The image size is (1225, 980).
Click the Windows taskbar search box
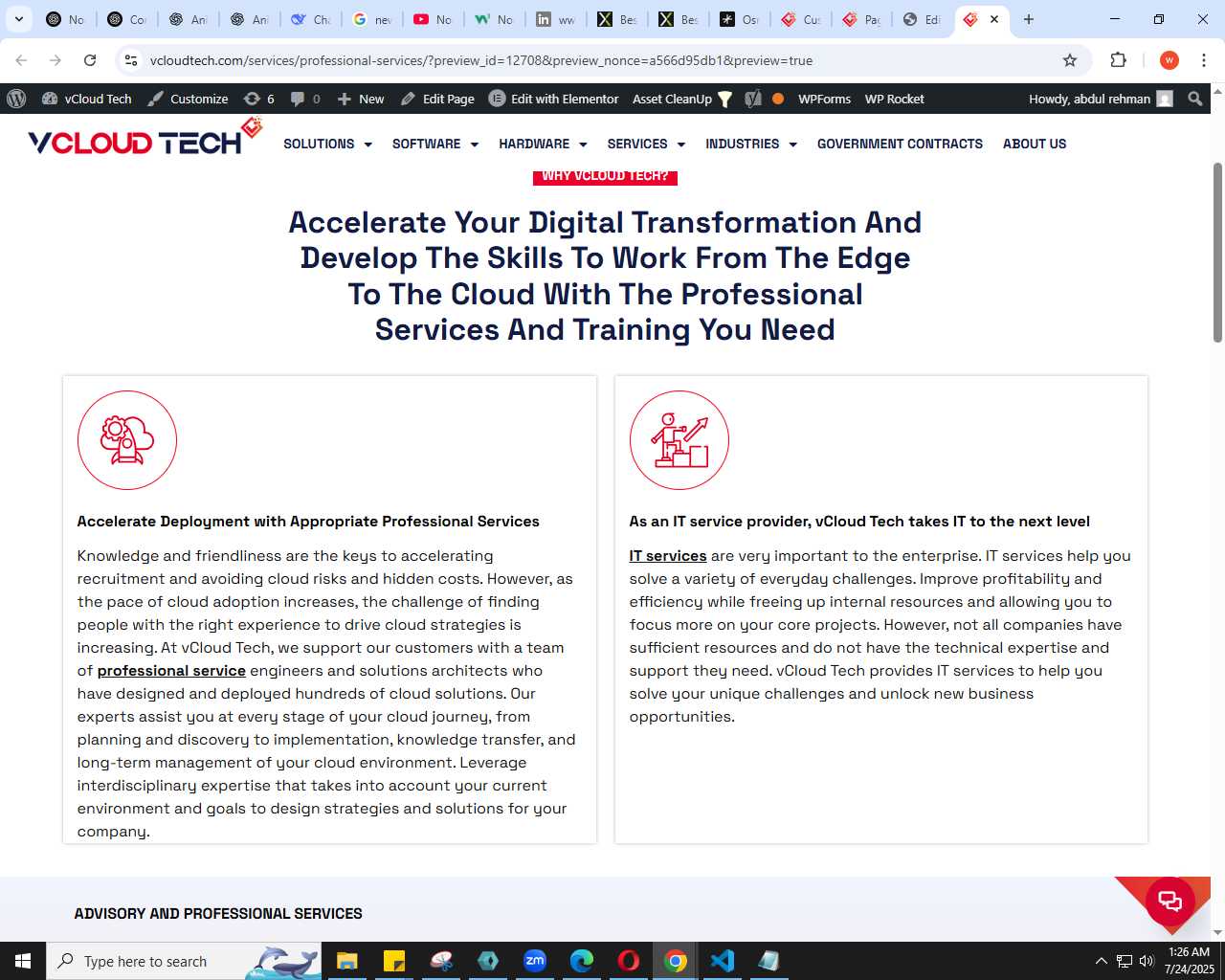pos(184,961)
